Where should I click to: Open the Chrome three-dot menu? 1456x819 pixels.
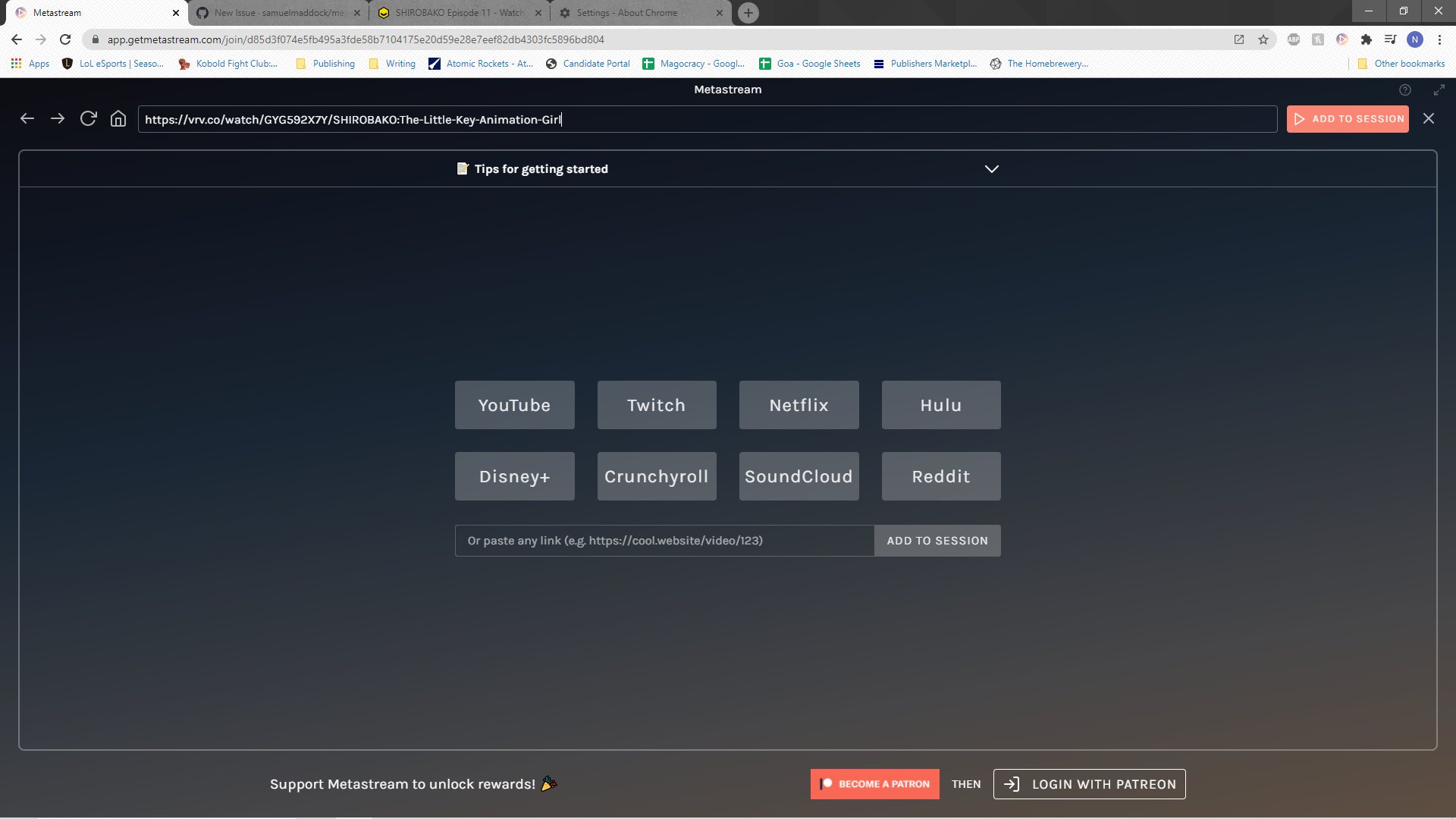(x=1440, y=39)
